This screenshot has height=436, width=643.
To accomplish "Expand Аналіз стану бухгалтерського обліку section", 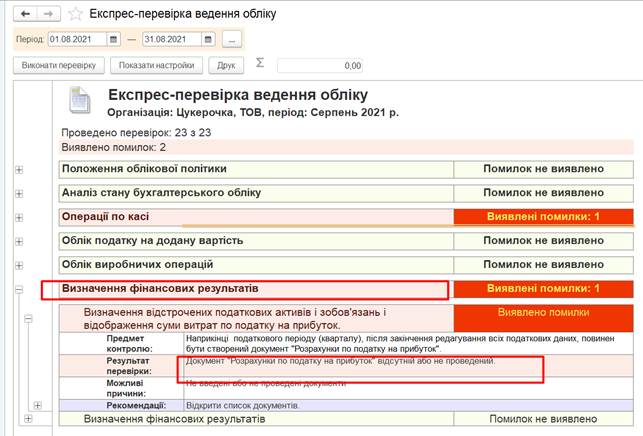I will tap(18, 193).
